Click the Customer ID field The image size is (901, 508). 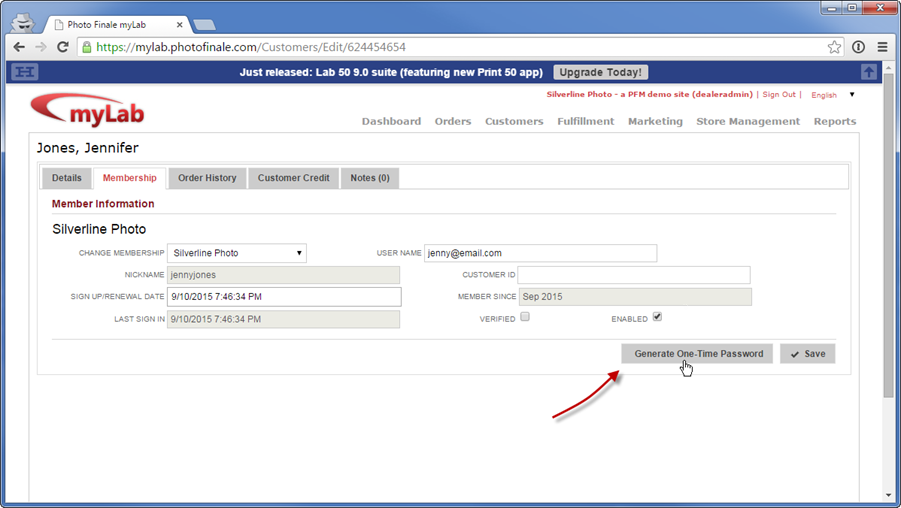coord(634,275)
